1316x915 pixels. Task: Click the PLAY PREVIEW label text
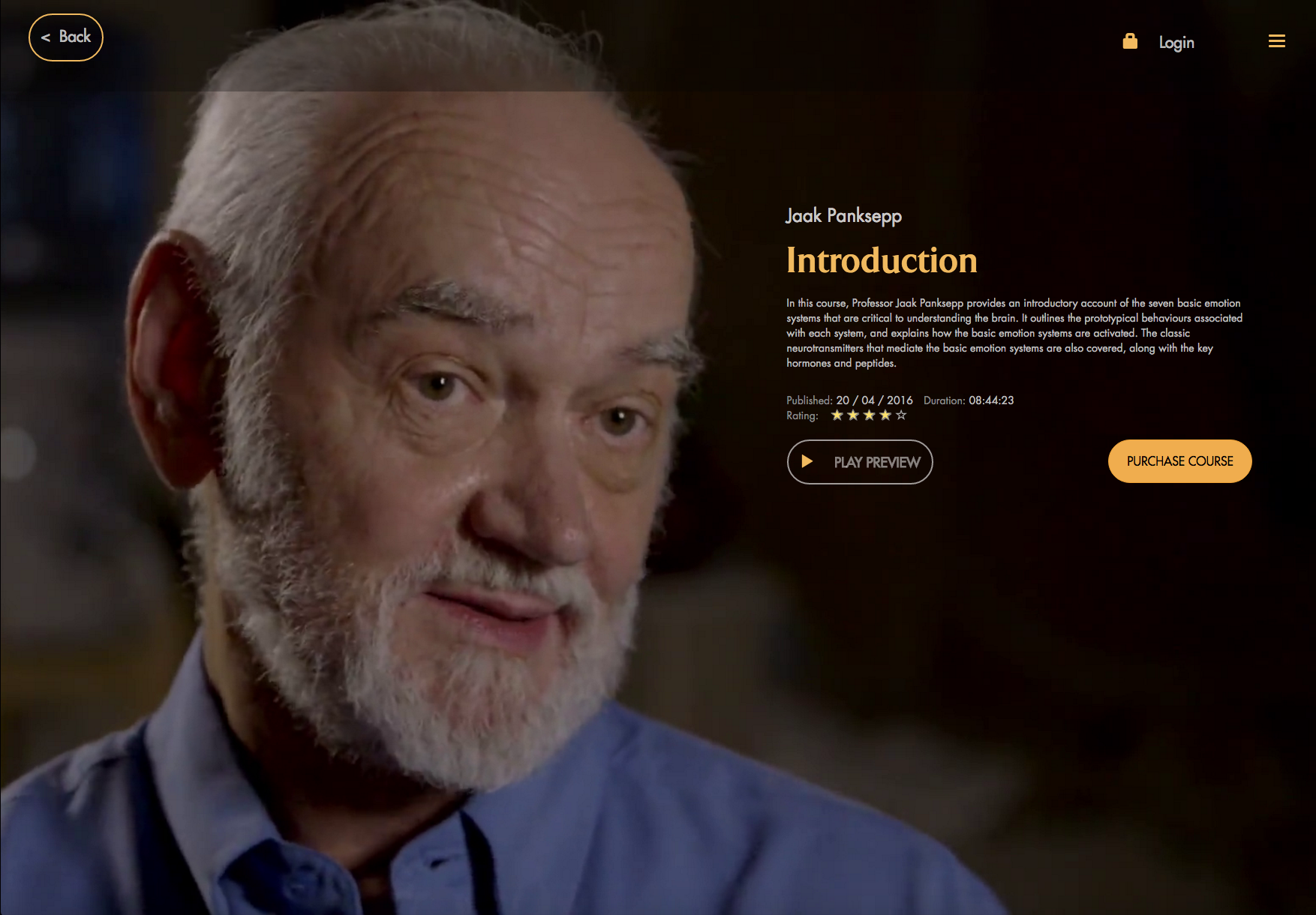[x=877, y=462]
